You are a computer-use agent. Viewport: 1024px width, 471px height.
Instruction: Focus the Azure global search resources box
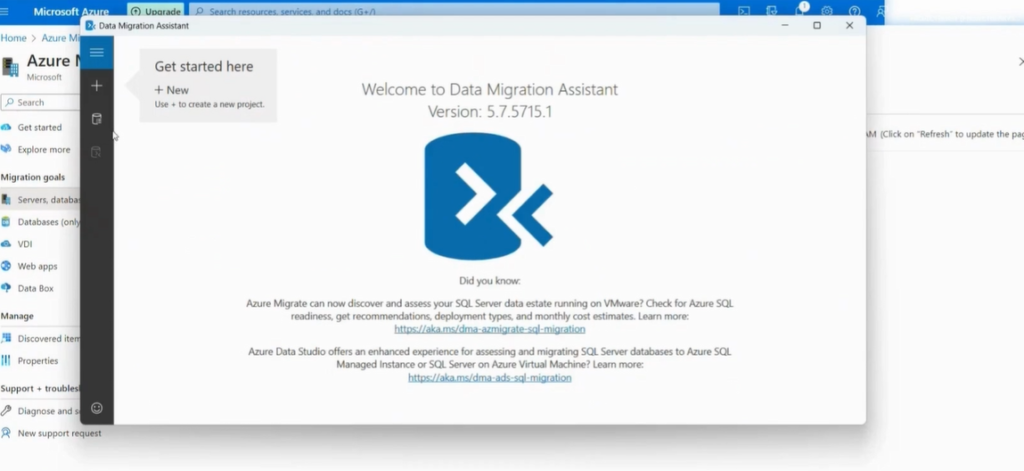455,12
